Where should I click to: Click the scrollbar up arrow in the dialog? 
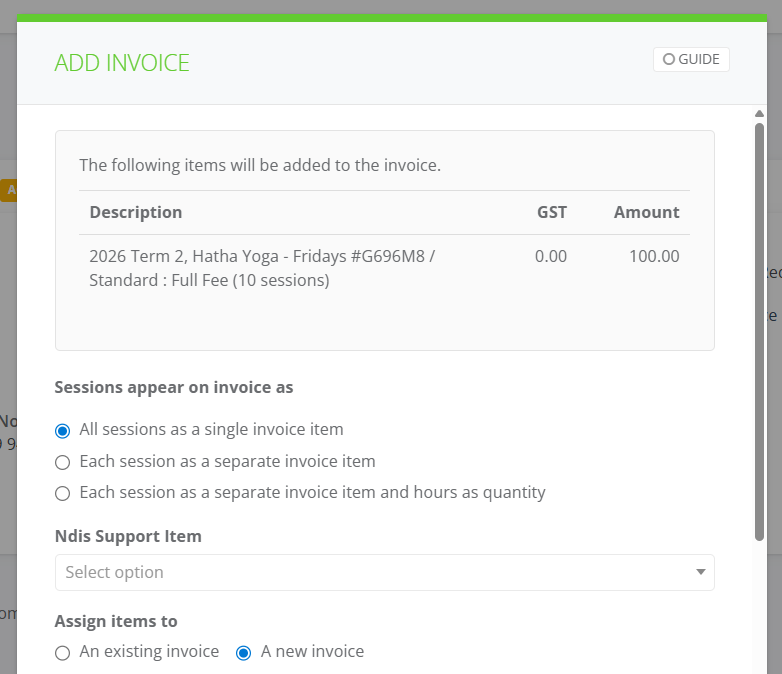point(759,114)
